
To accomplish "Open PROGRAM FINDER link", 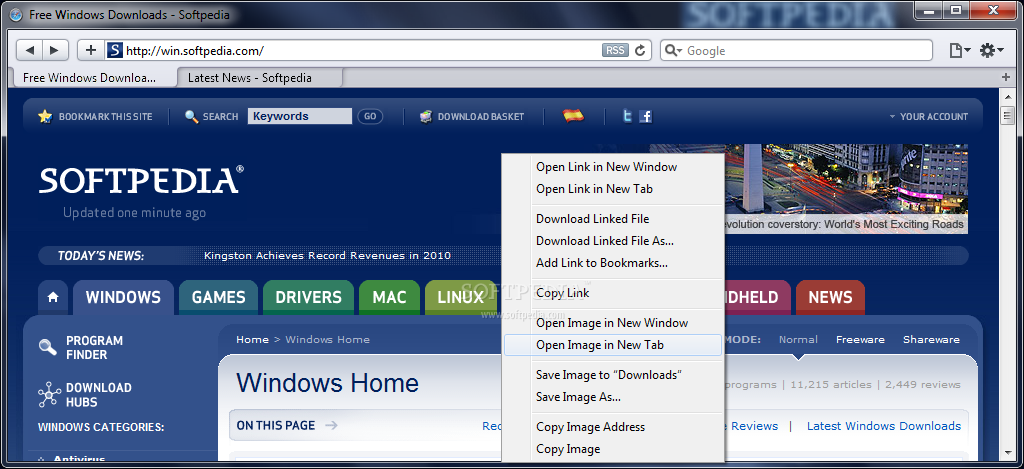I will pos(95,348).
